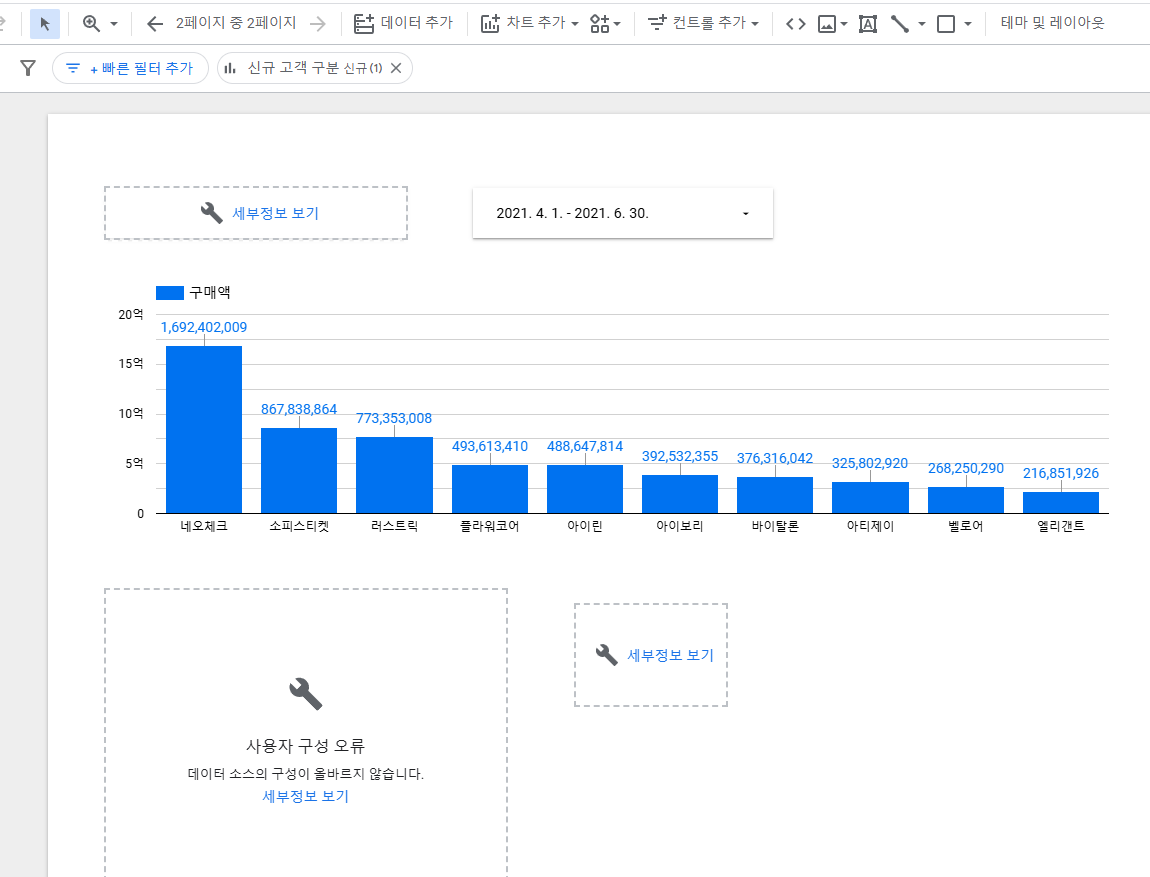The image size is (1150, 877).
Task: Click the value label 325,802,920
Action: click(870, 463)
